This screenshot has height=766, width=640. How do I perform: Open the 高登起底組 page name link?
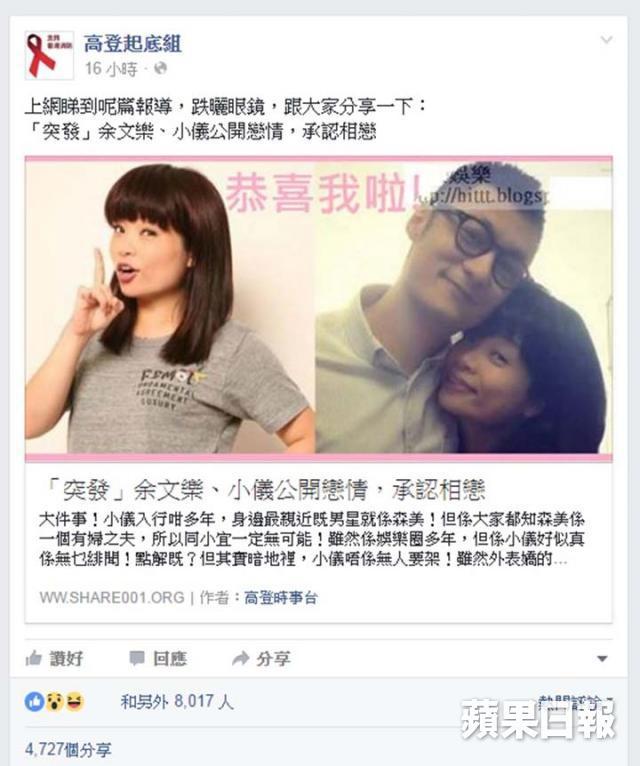pyautogui.click(x=133, y=43)
